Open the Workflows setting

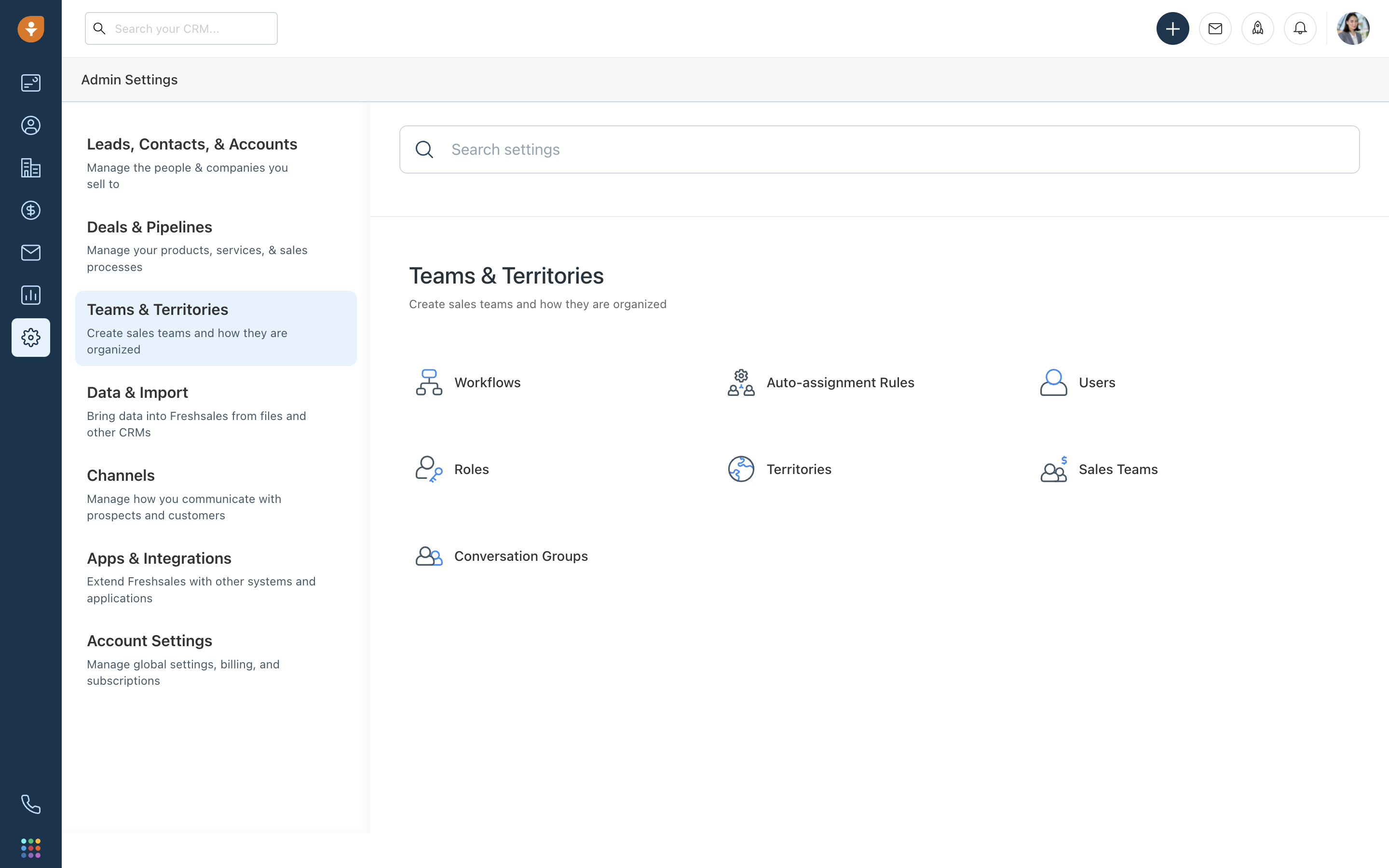click(x=487, y=382)
